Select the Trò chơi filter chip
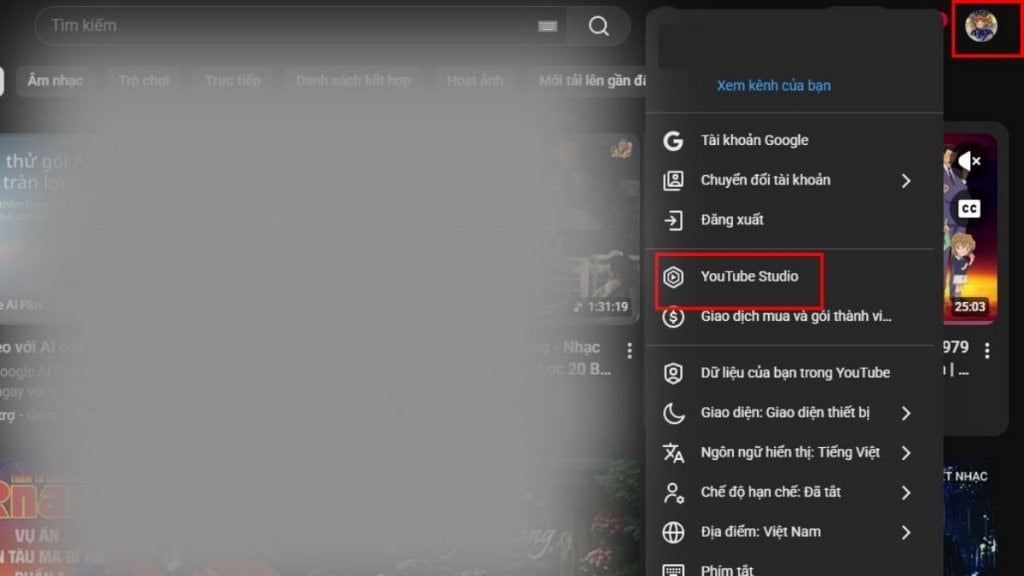This screenshot has height=576, width=1024. click(144, 81)
